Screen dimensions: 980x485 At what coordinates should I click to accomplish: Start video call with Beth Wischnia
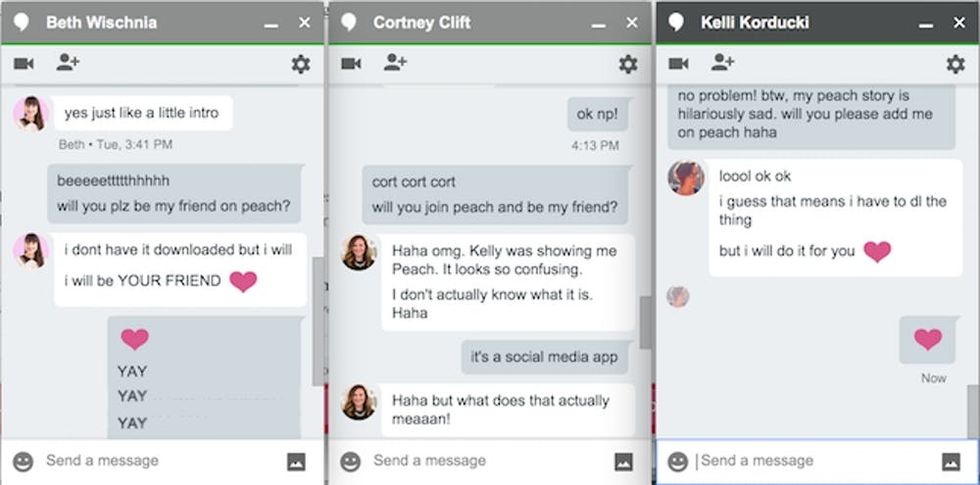(24, 64)
